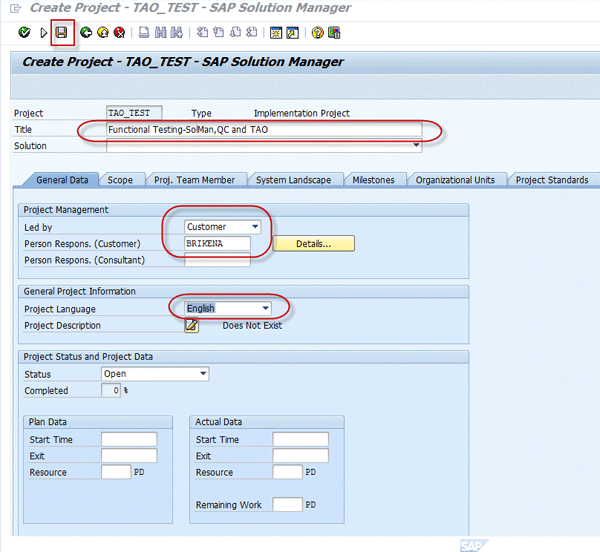Switch to the General Data tab
Viewport: 600px width, 552px height.
pos(62,180)
